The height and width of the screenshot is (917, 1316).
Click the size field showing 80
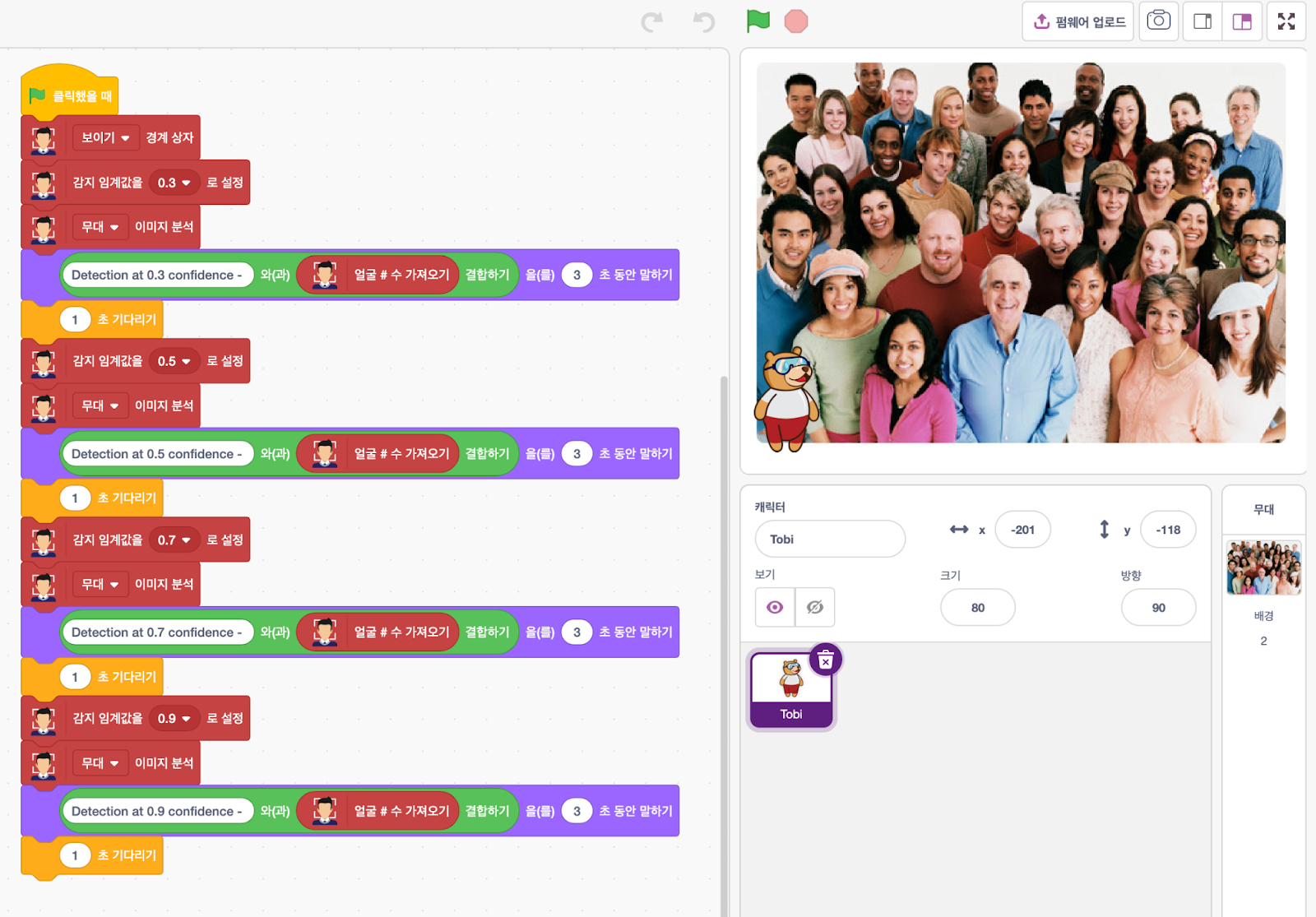[x=977, y=607]
